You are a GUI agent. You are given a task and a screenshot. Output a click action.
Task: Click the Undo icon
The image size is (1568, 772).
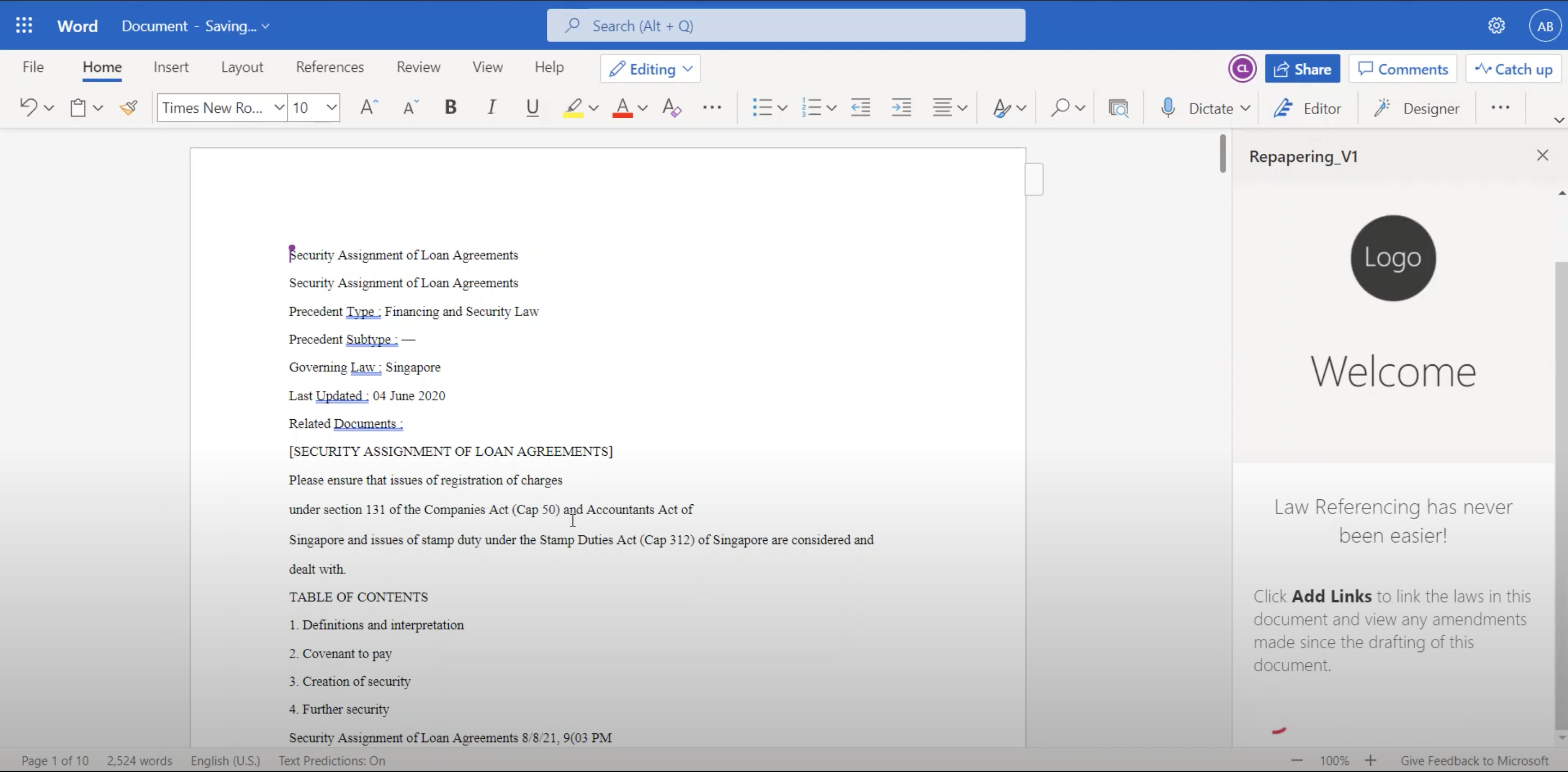point(28,108)
